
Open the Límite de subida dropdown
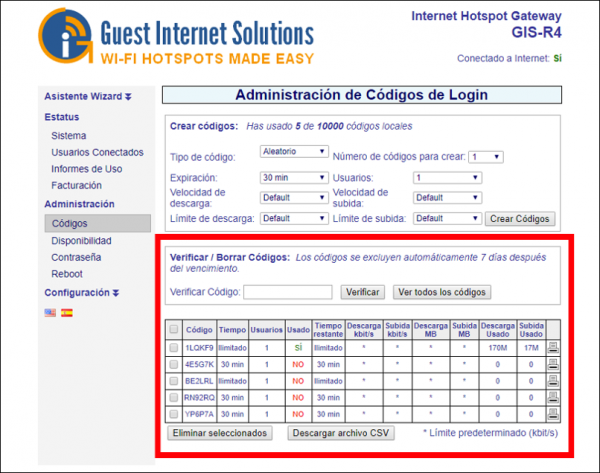click(447, 218)
